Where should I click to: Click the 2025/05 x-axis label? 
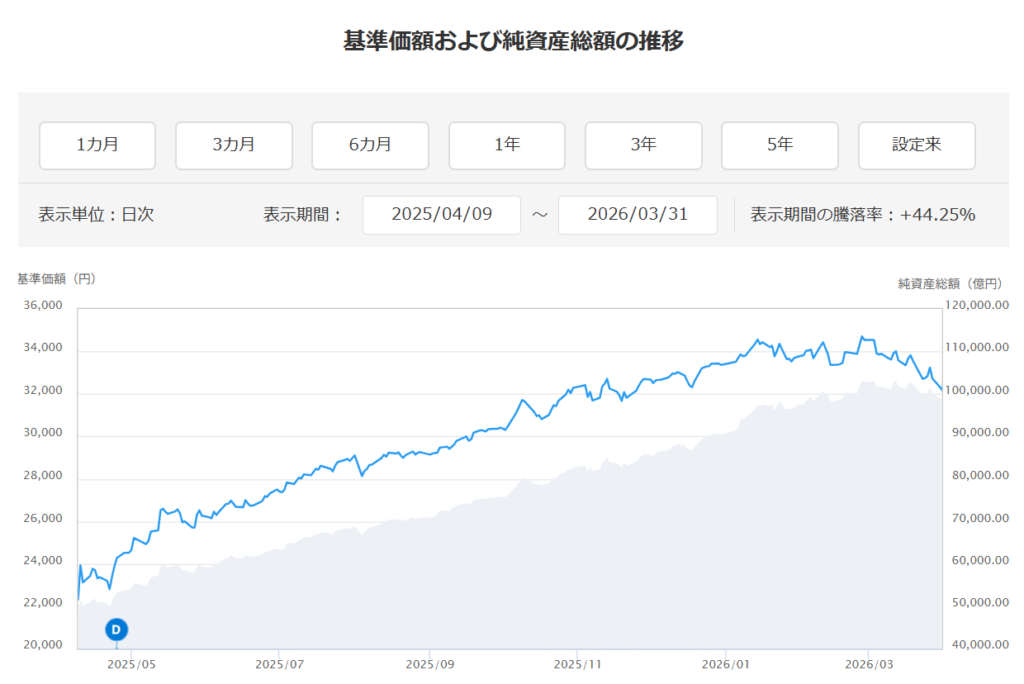[132, 664]
